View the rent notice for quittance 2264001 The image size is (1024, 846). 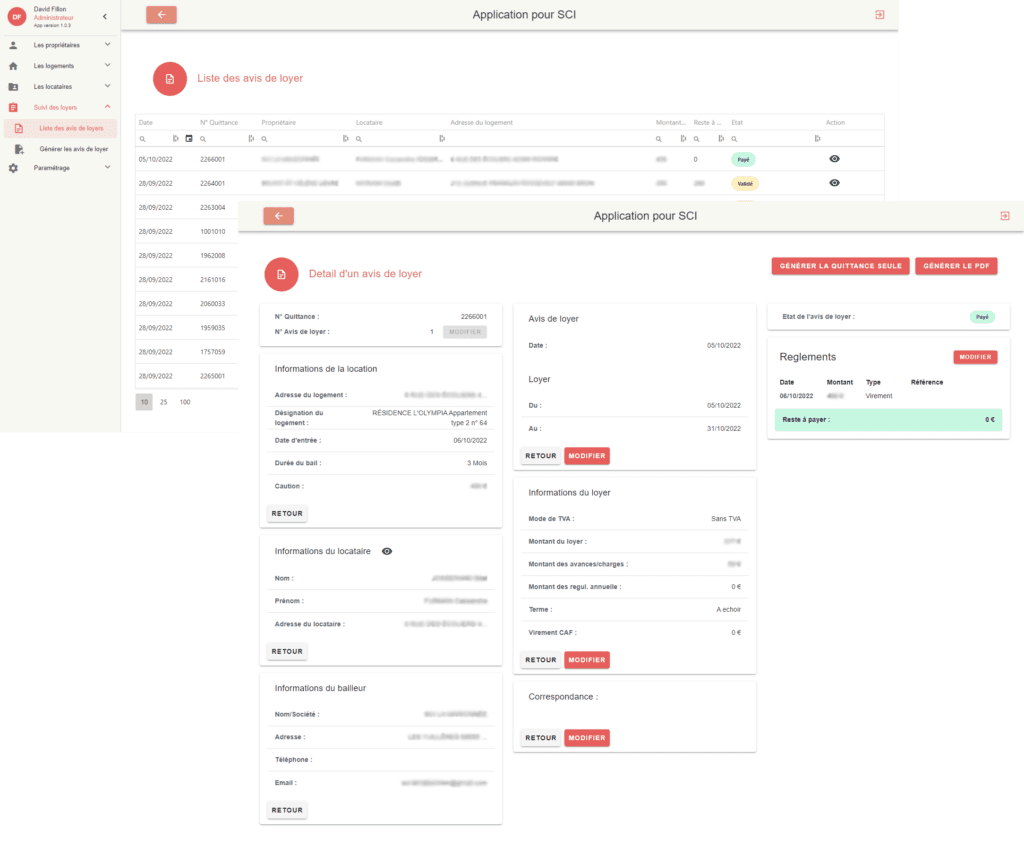point(834,183)
